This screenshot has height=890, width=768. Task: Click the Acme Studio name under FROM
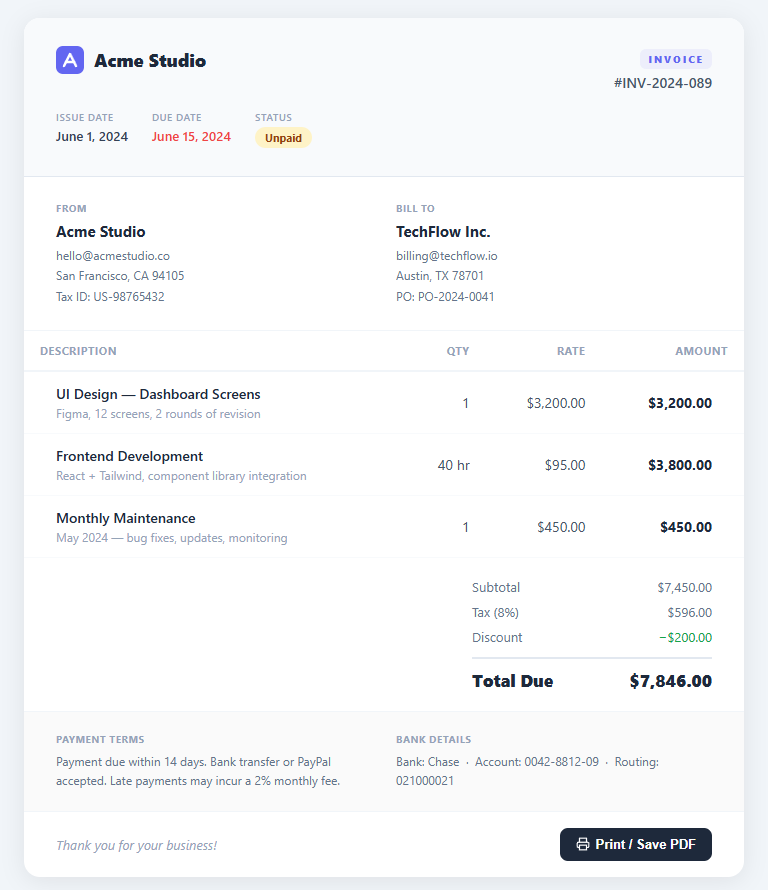[x=100, y=232]
